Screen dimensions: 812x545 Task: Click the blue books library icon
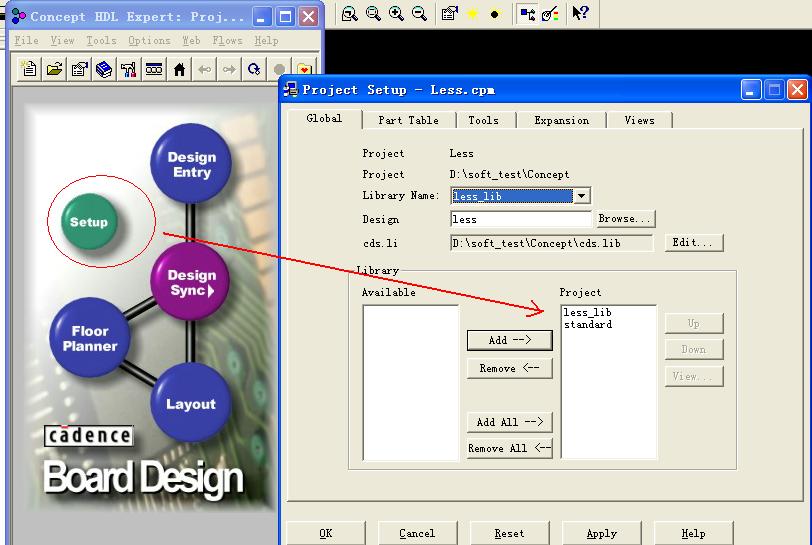104,69
